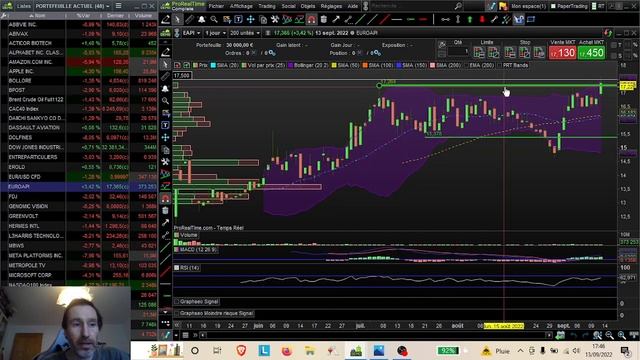640x360 pixels.
Task: Toggle the Bollinger (20 2) indicator checkbox
Action: (291, 65)
